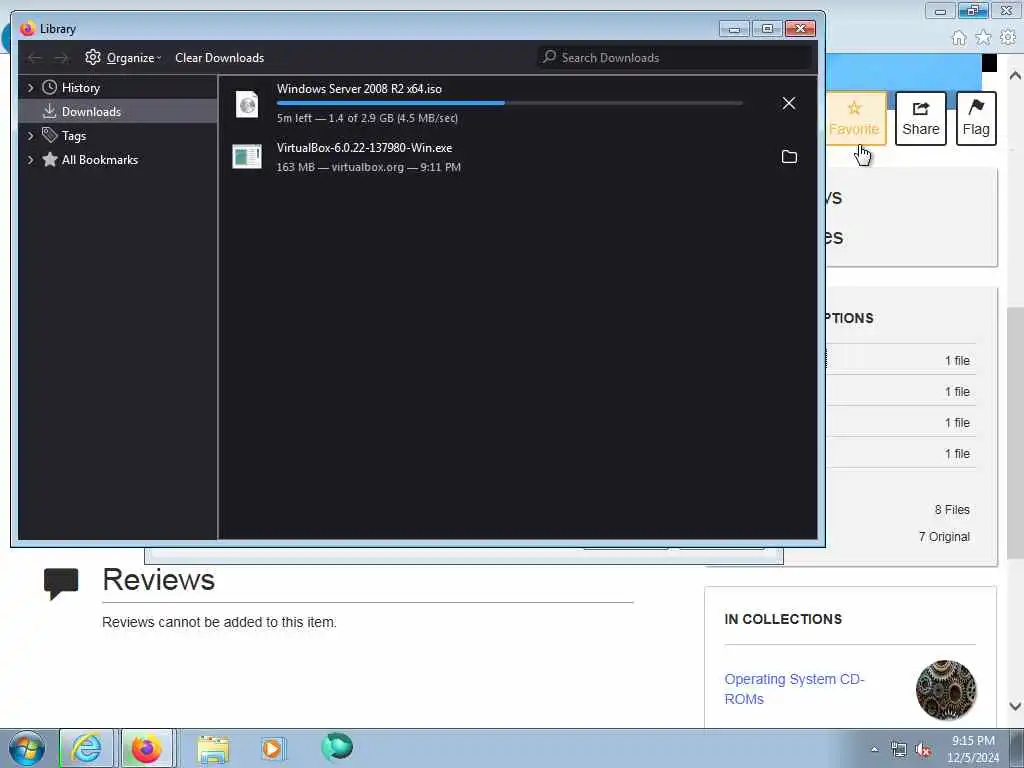Click the 8 Files count text
This screenshot has height=768, width=1024.
click(952, 509)
